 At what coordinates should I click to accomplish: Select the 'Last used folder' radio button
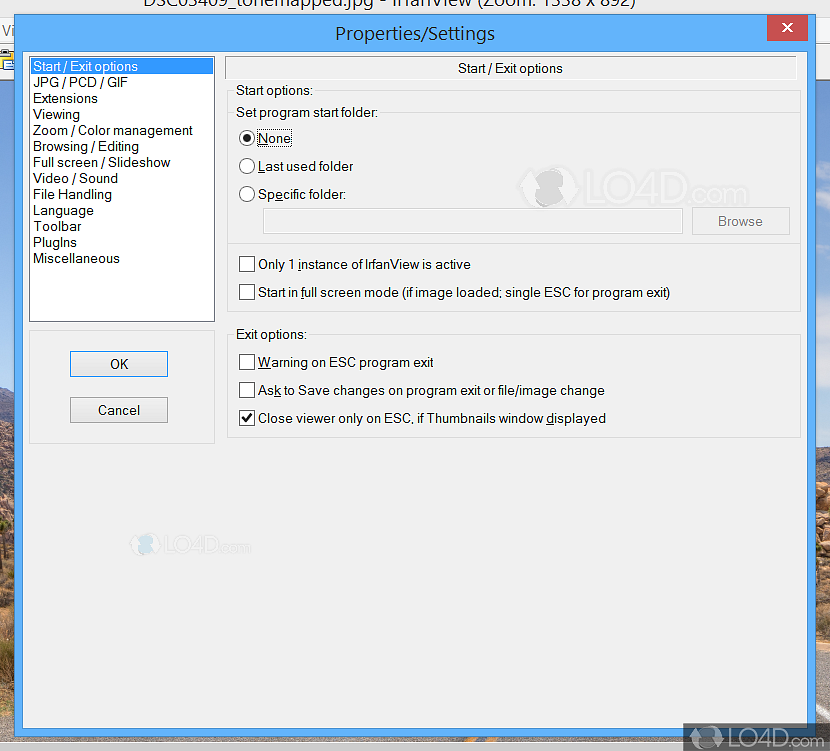[247, 166]
